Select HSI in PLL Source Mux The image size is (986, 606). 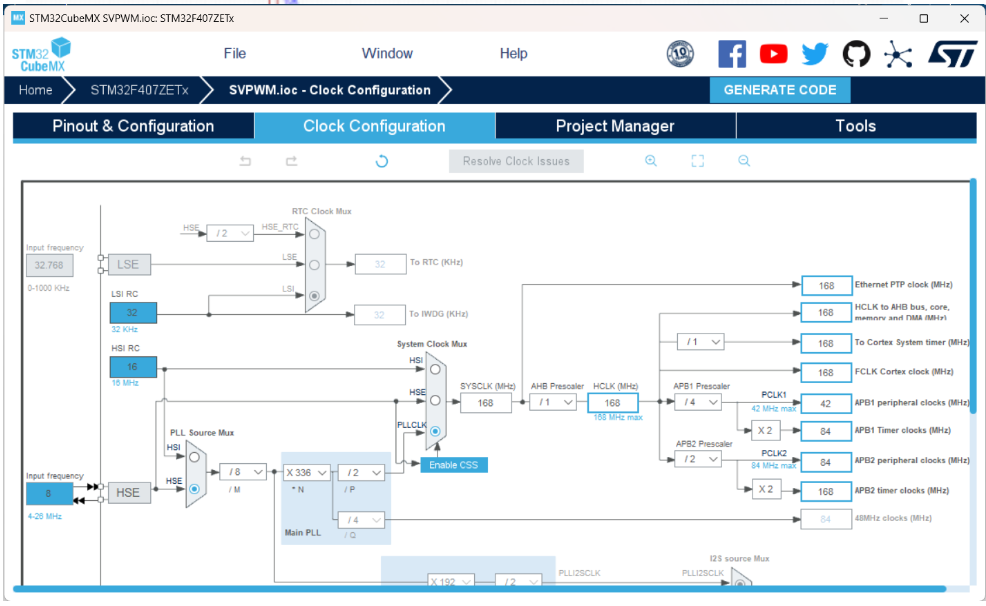(195, 457)
